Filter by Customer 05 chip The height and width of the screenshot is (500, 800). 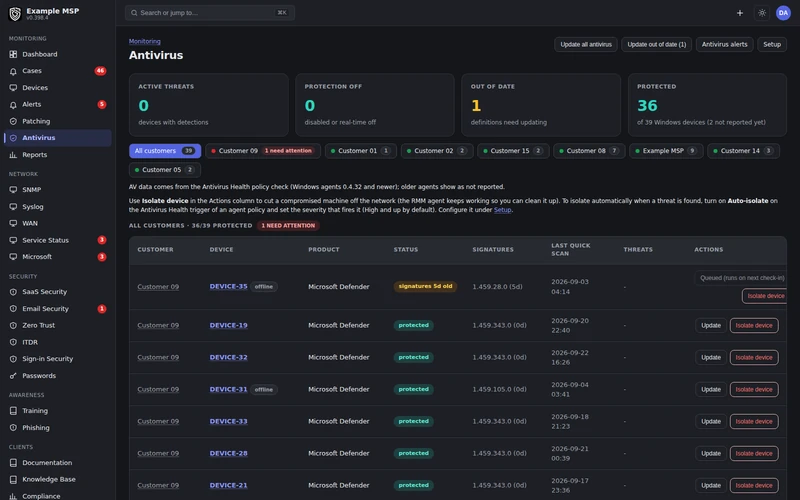pyautogui.click(x=165, y=170)
